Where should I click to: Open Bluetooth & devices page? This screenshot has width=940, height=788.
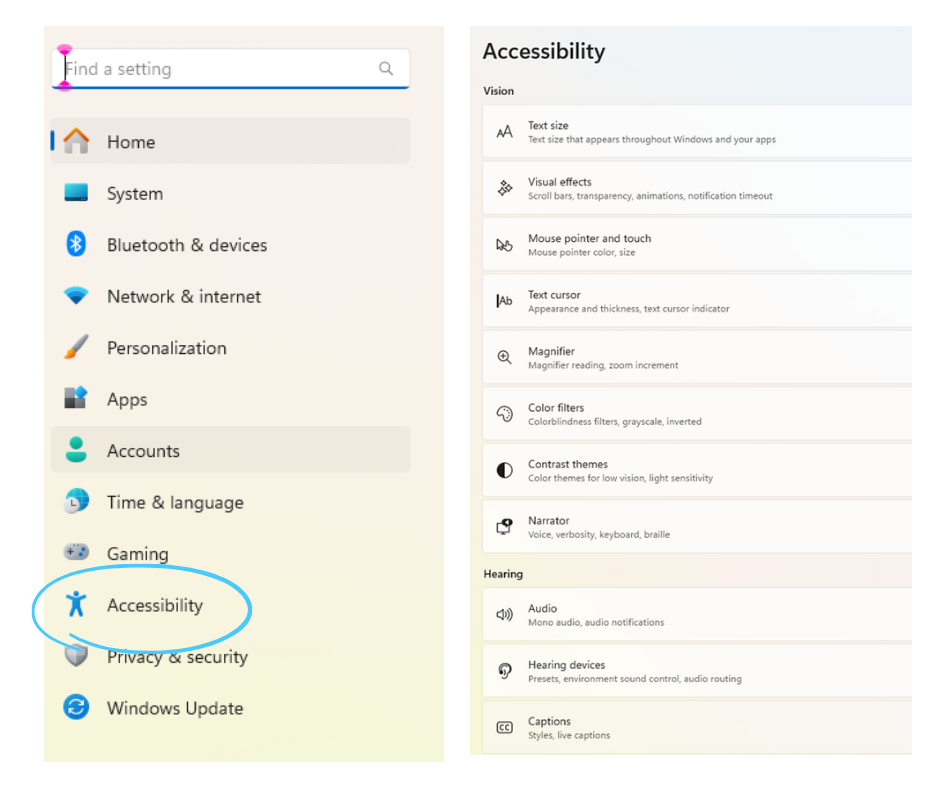[231, 245]
